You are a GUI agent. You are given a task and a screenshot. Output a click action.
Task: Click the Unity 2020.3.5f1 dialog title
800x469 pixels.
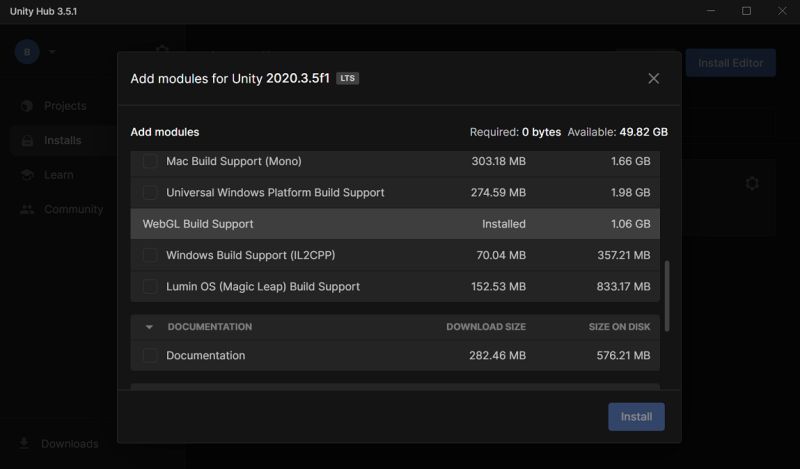pos(230,79)
